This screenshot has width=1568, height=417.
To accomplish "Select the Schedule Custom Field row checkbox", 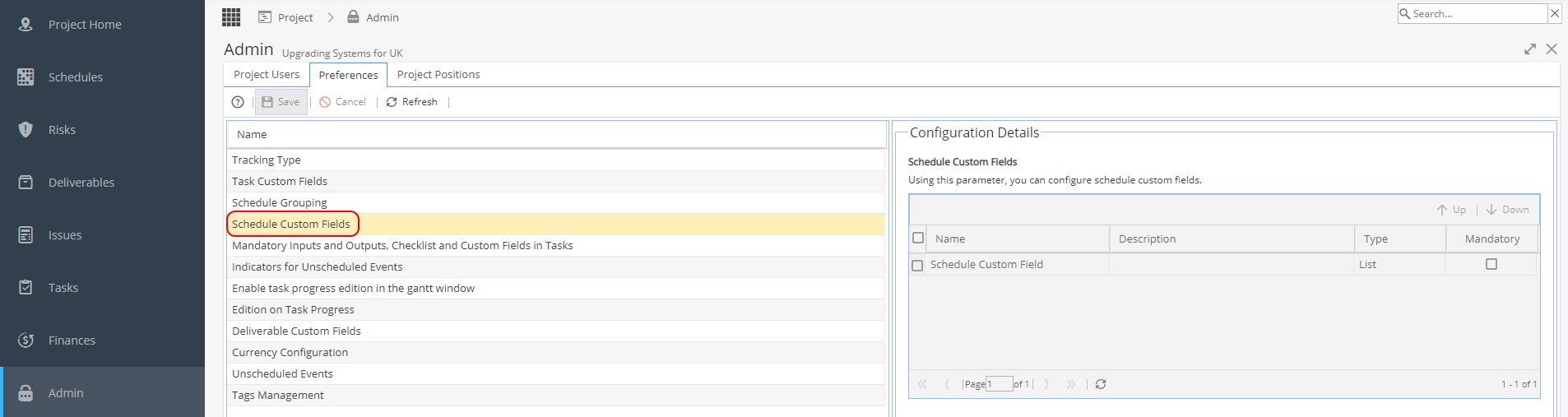I will tap(917, 265).
